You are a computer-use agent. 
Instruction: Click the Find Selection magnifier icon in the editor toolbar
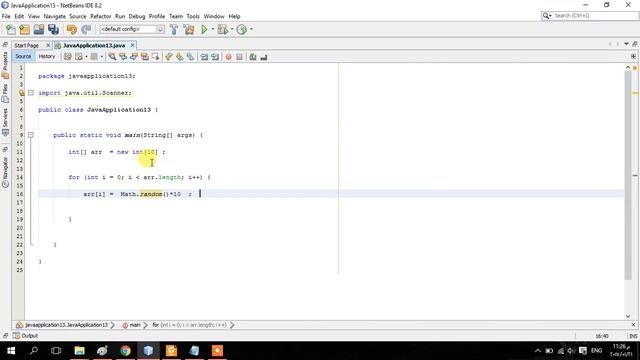click(112, 57)
